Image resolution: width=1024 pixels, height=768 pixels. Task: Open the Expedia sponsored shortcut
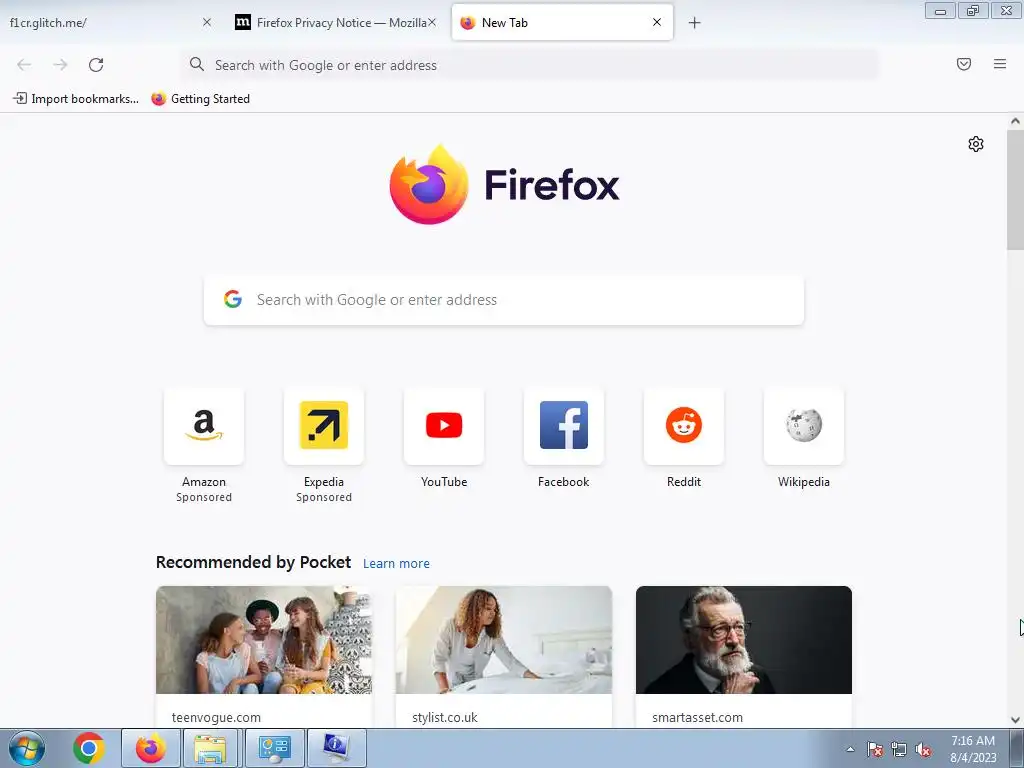(324, 426)
